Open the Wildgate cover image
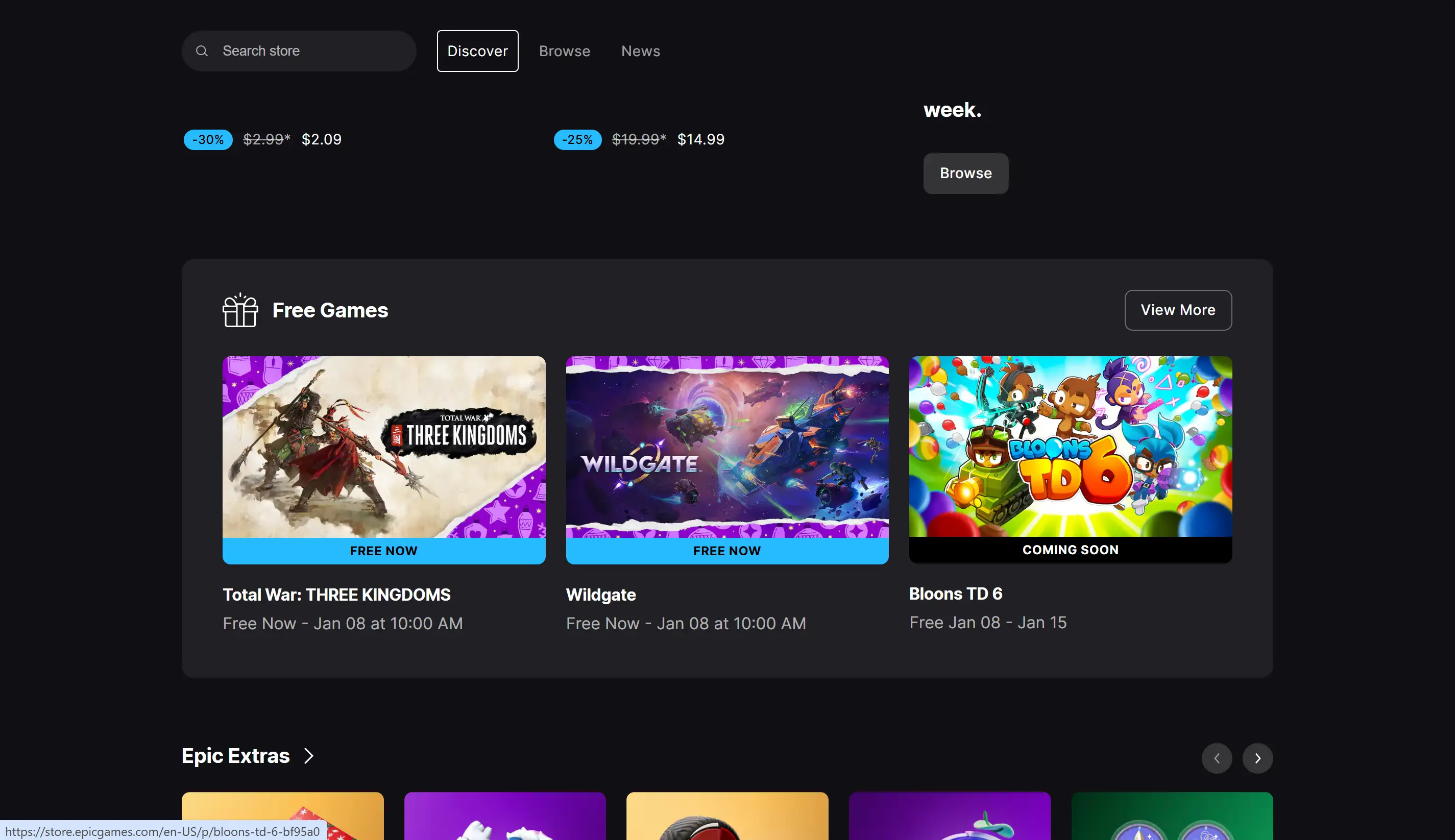This screenshot has width=1456, height=840. point(727,447)
